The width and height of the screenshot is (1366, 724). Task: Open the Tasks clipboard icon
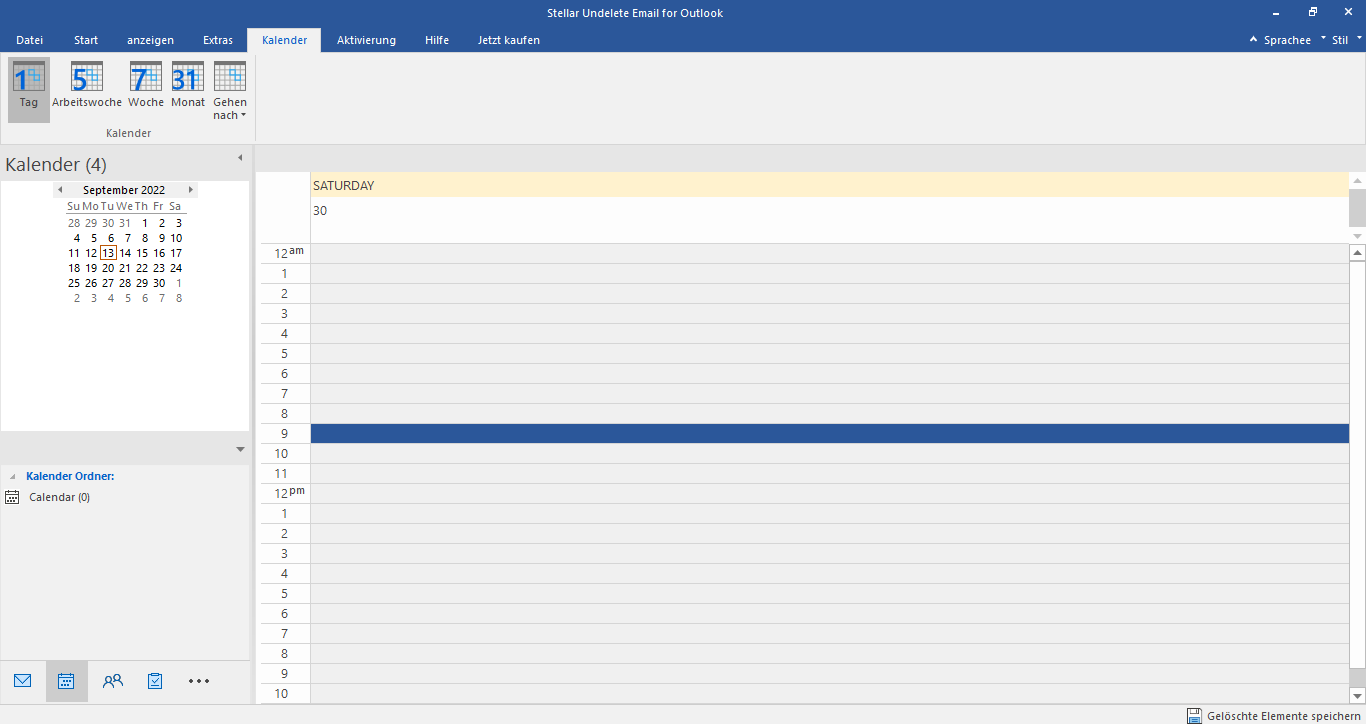click(155, 681)
